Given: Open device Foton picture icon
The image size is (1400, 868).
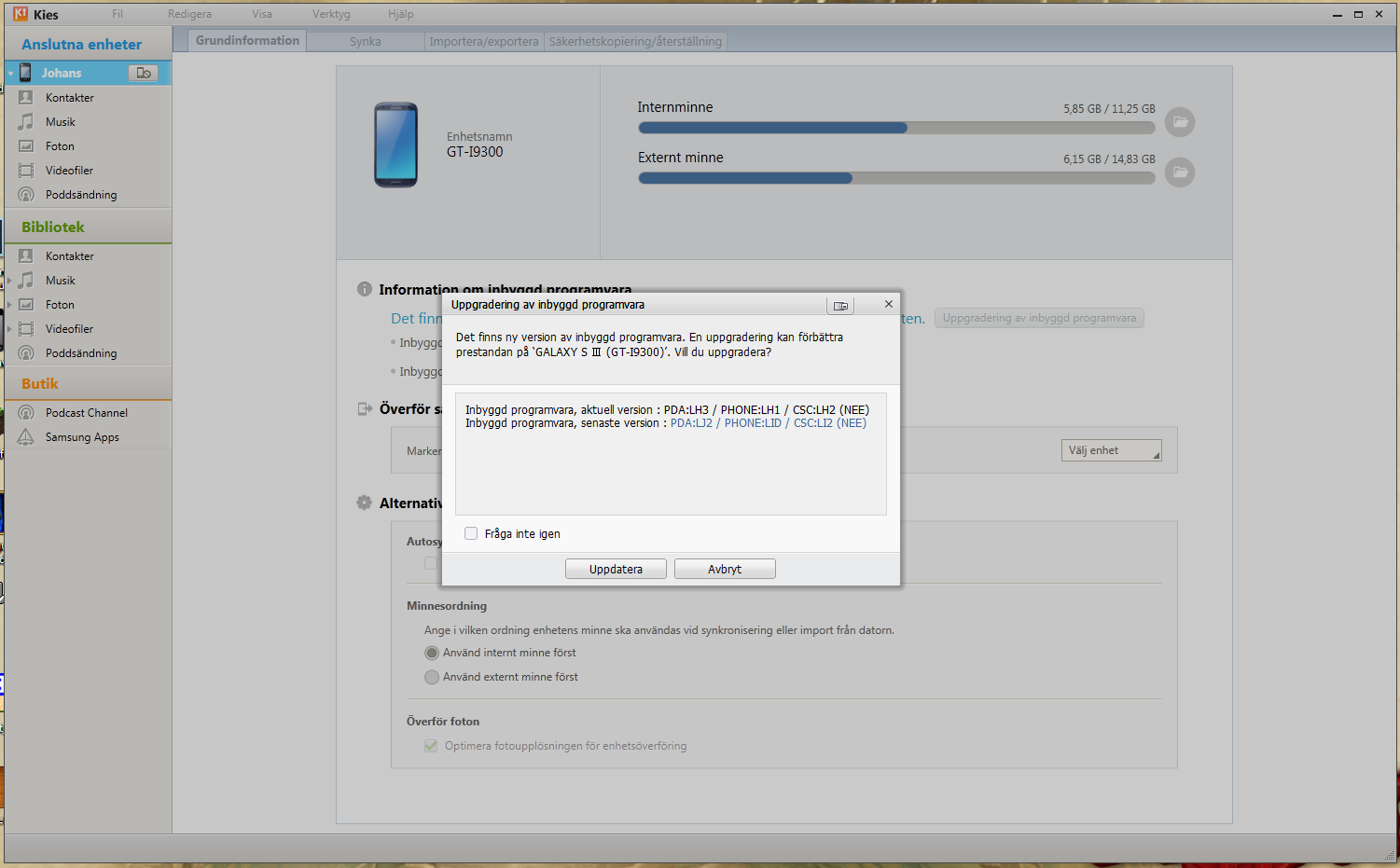Looking at the screenshot, I should click(26, 145).
